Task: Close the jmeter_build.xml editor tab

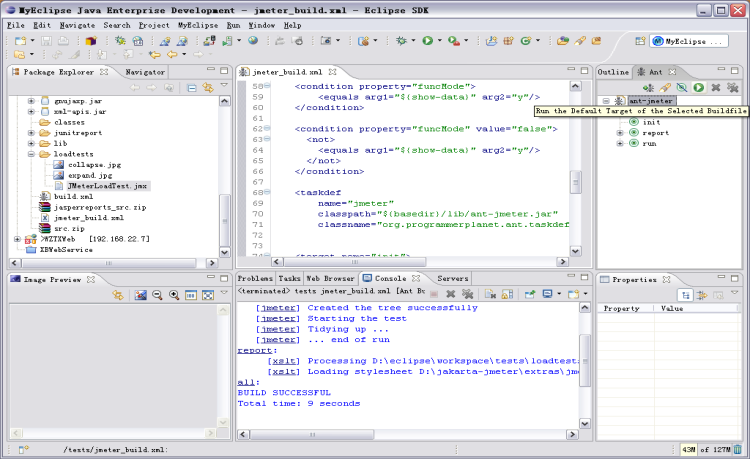Action: click(x=333, y=72)
